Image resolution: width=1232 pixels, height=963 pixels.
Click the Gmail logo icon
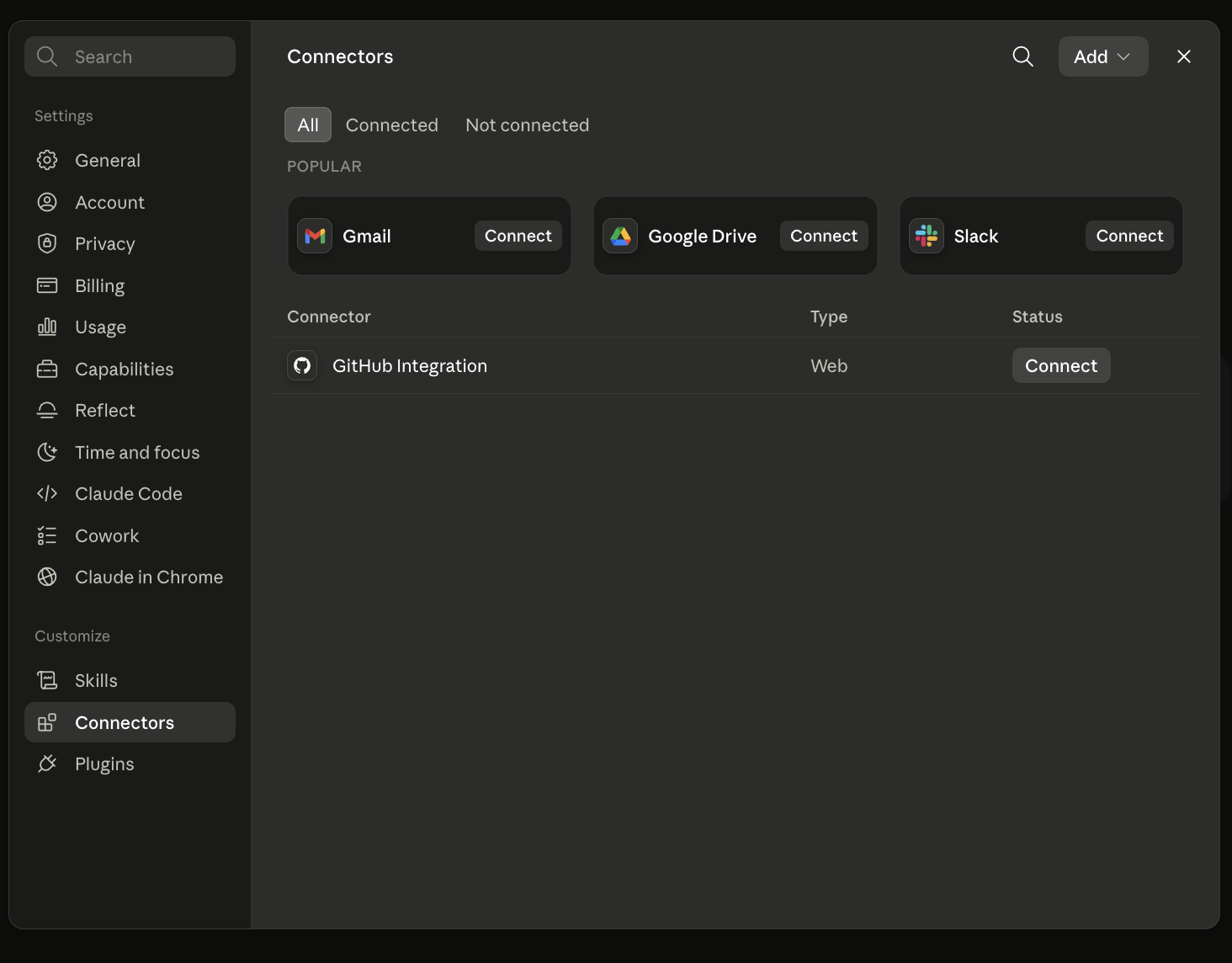point(315,236)
